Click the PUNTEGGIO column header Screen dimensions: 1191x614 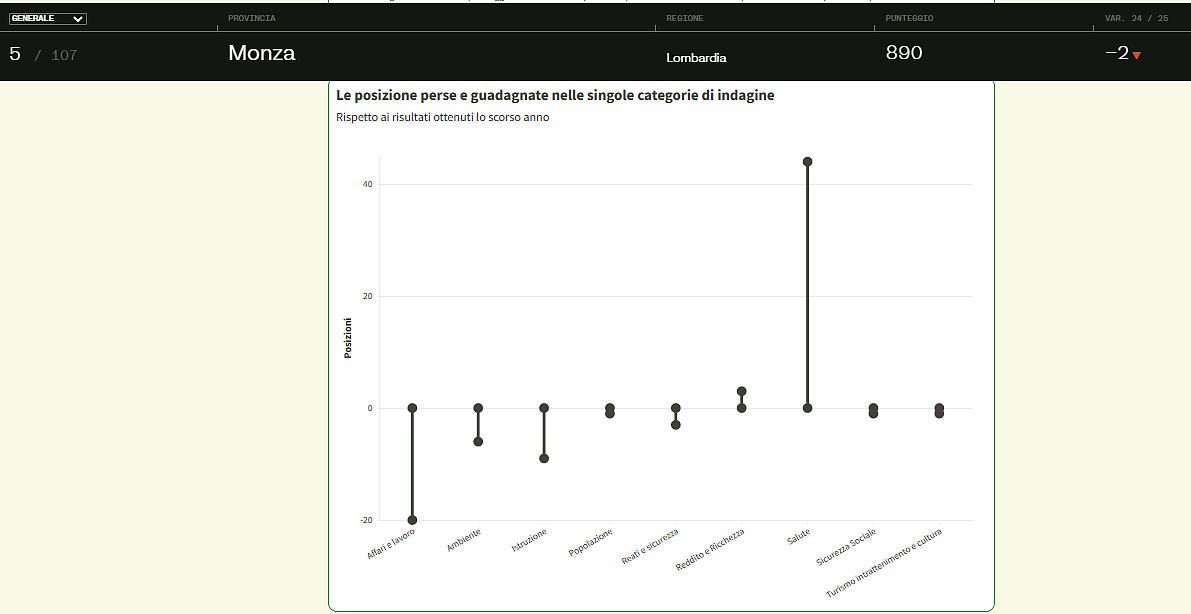[909, 19]
